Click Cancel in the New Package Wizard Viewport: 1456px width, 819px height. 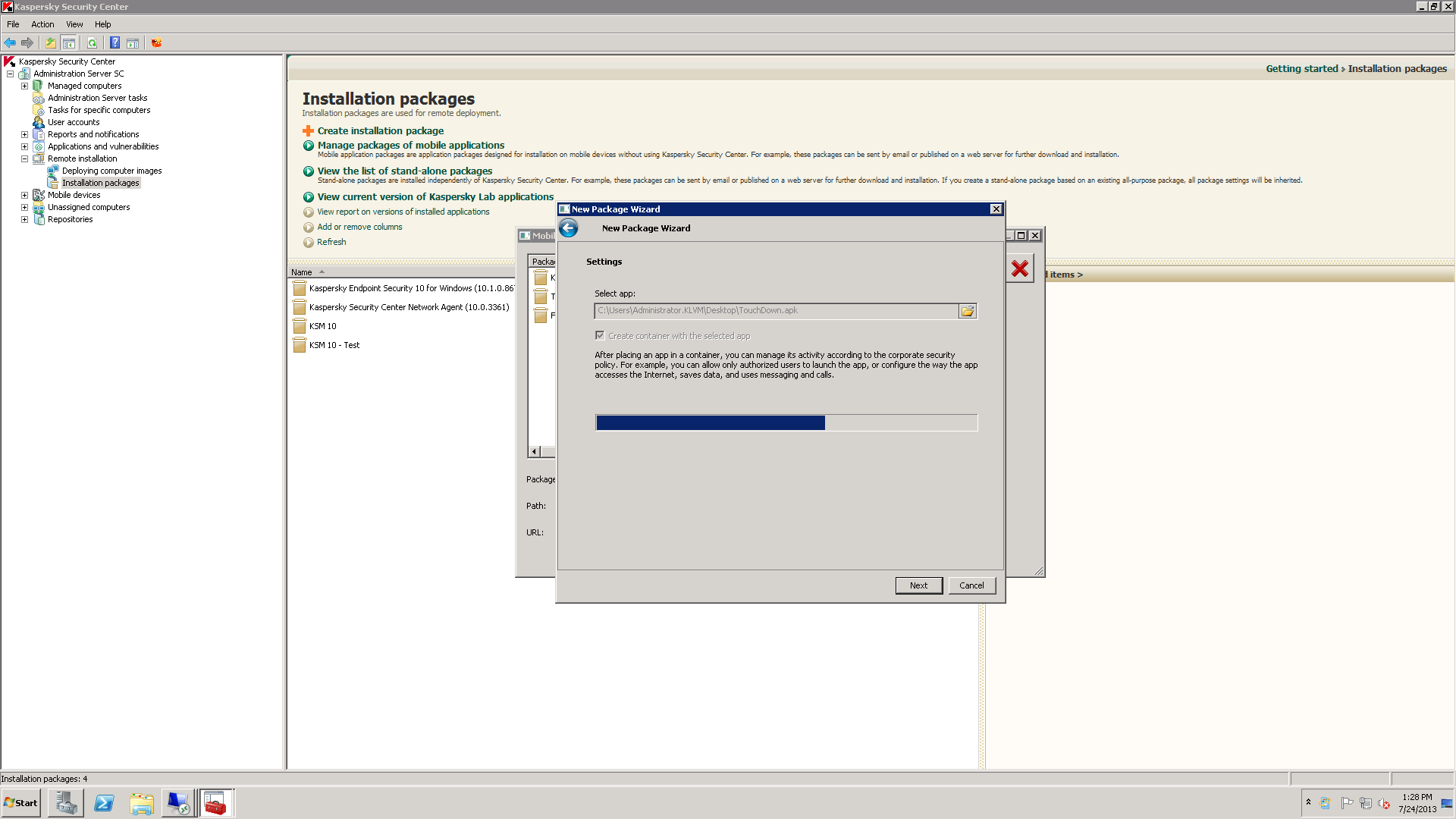click(971, 585)
